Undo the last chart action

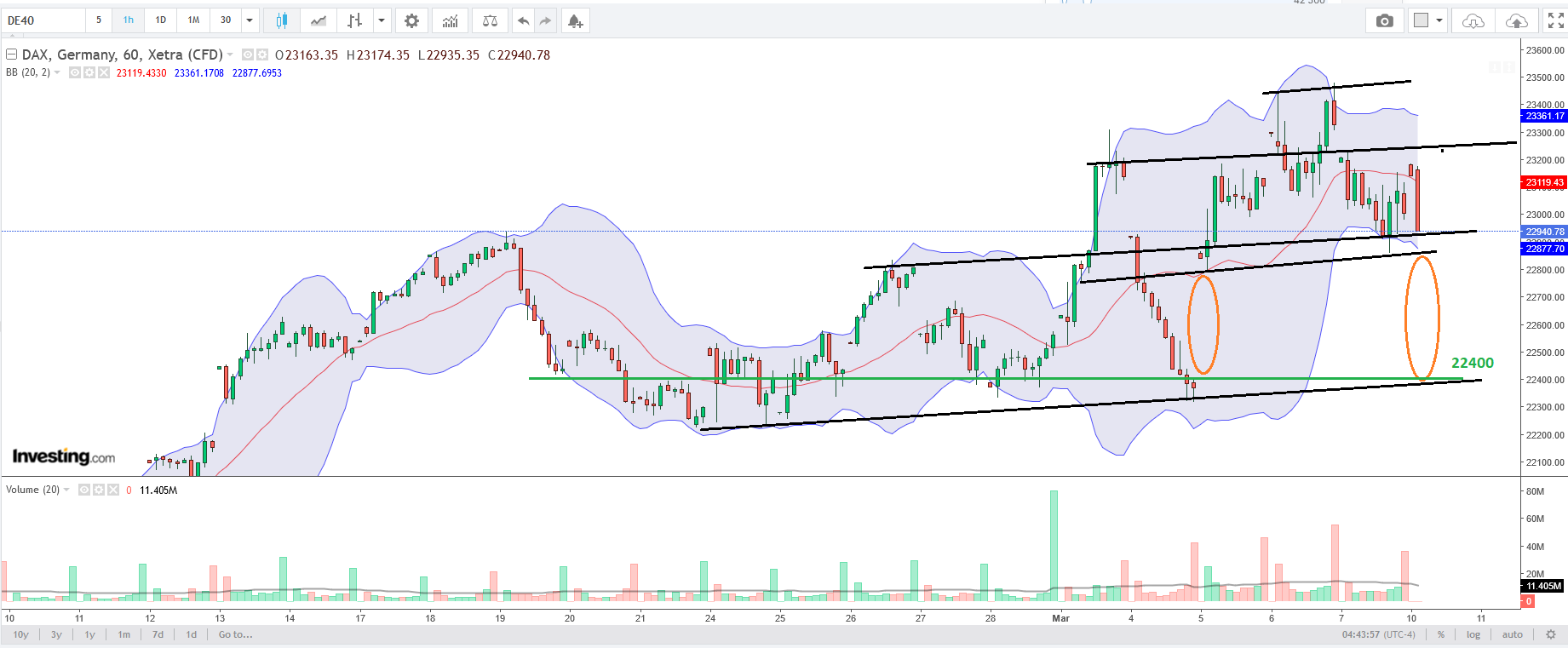point(523,20)
